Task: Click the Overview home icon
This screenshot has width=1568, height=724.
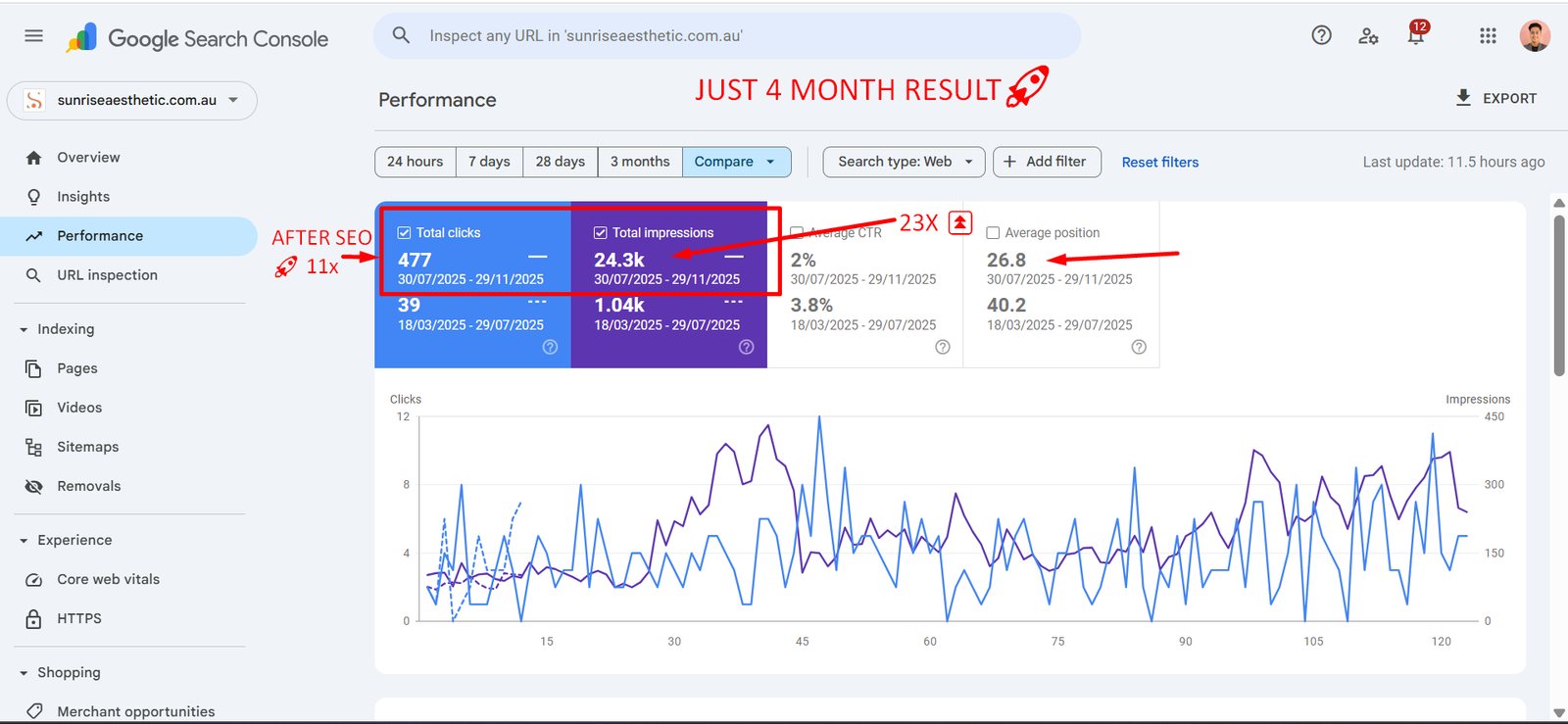Action: pyautogui.click(x=34, y=158)
